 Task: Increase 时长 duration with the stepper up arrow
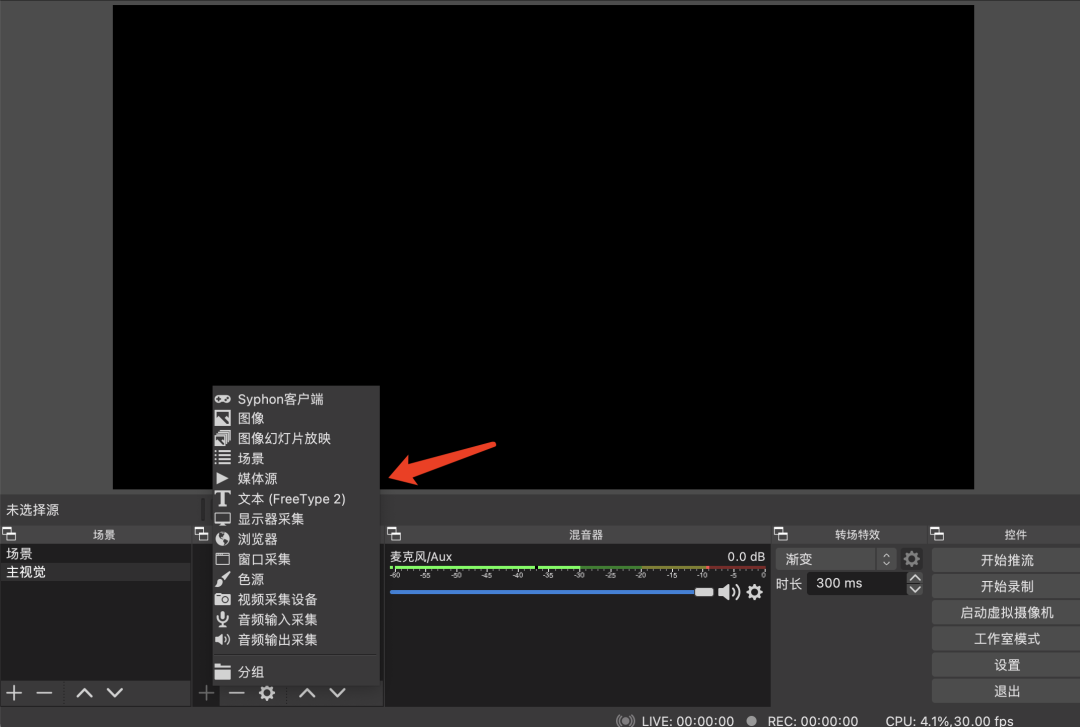coord(915,577)
